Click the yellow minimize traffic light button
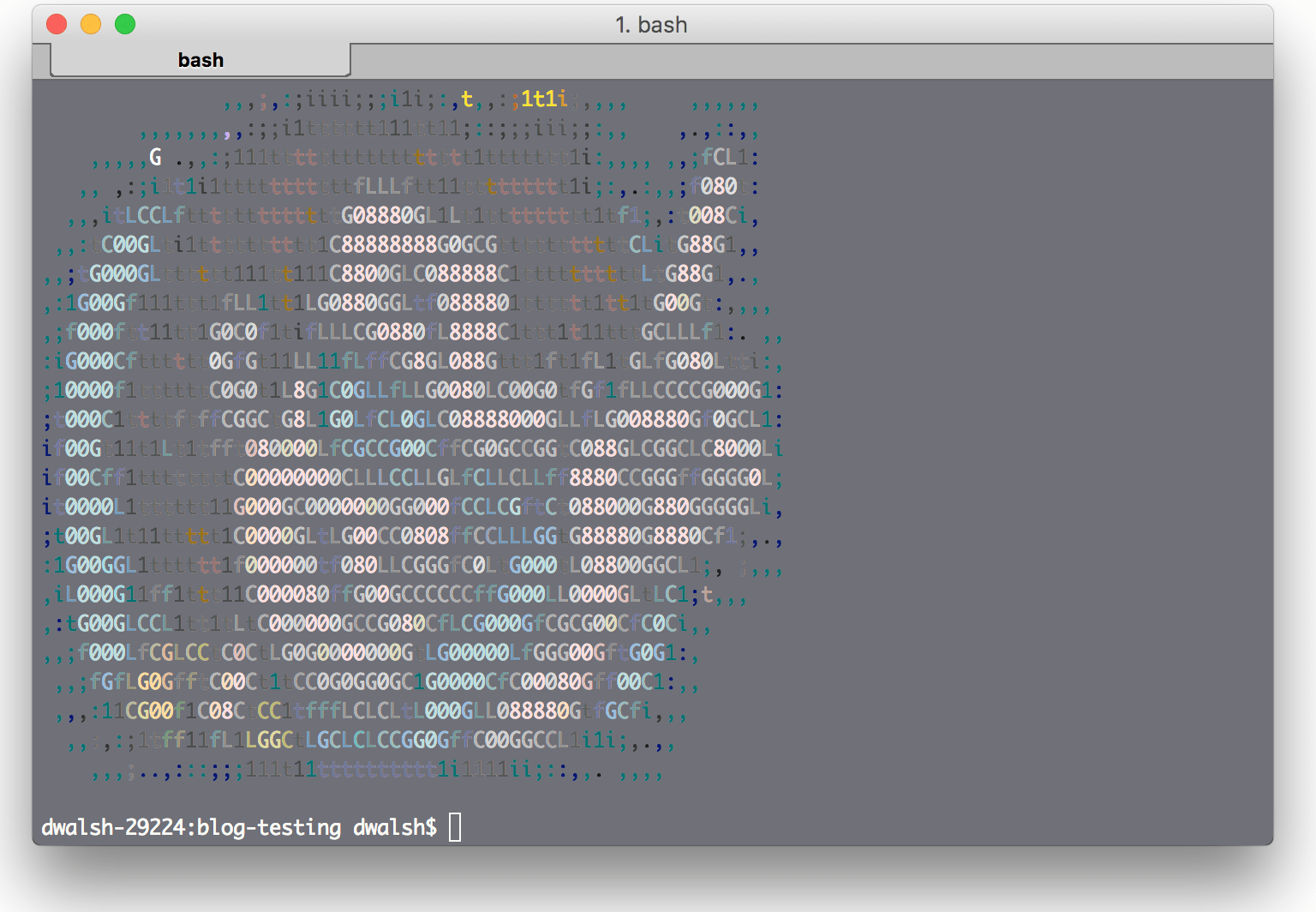Screen dimensions: 1316x912 91,23
